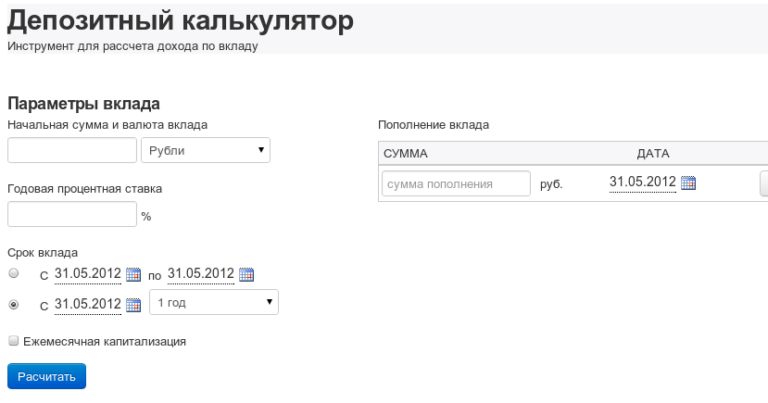This screenshot has height=403, width=768.
Task: Open the 'Рубли' currency dropdown
Action: pos(206,150)
